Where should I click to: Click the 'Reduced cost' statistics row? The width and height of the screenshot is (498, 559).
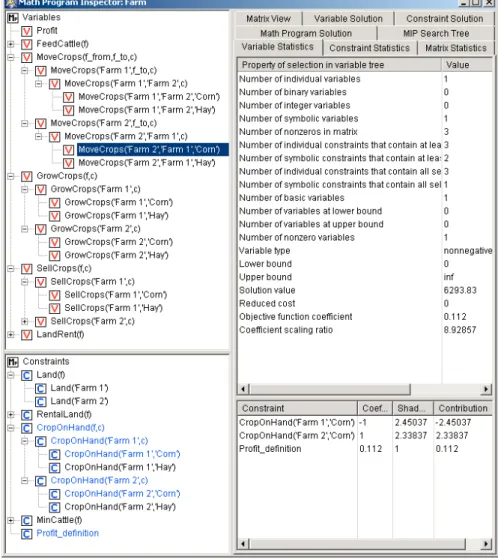point(365,303)
